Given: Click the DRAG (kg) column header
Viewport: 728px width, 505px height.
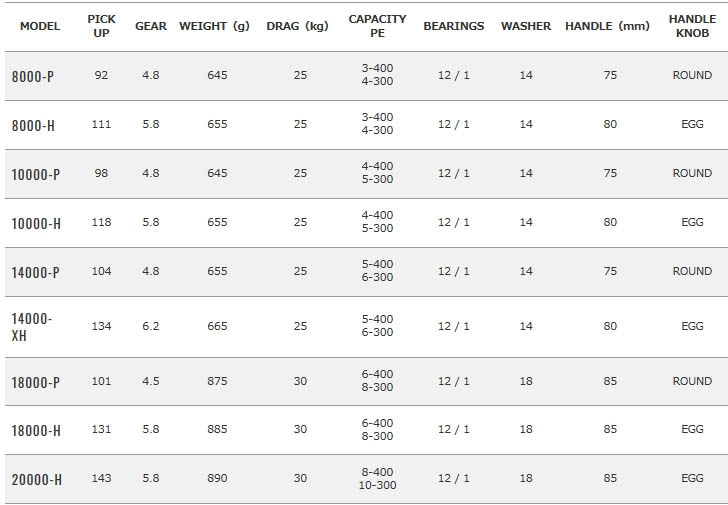Looking at the screenshot, I should click(x=297, y=26).
